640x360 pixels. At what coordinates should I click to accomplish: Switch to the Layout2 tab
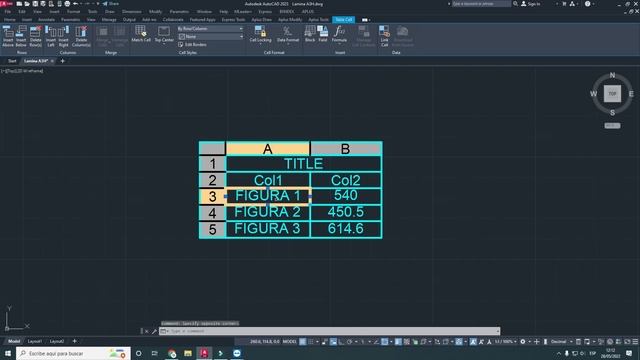57,341
